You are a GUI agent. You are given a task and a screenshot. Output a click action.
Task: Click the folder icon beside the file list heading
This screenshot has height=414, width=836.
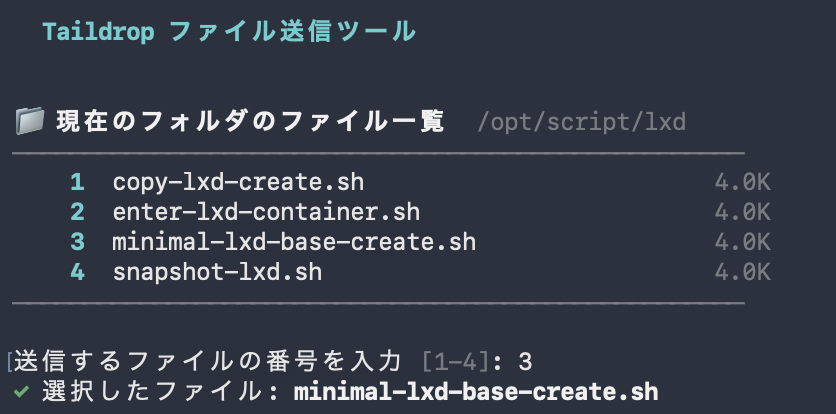point(30,122)
